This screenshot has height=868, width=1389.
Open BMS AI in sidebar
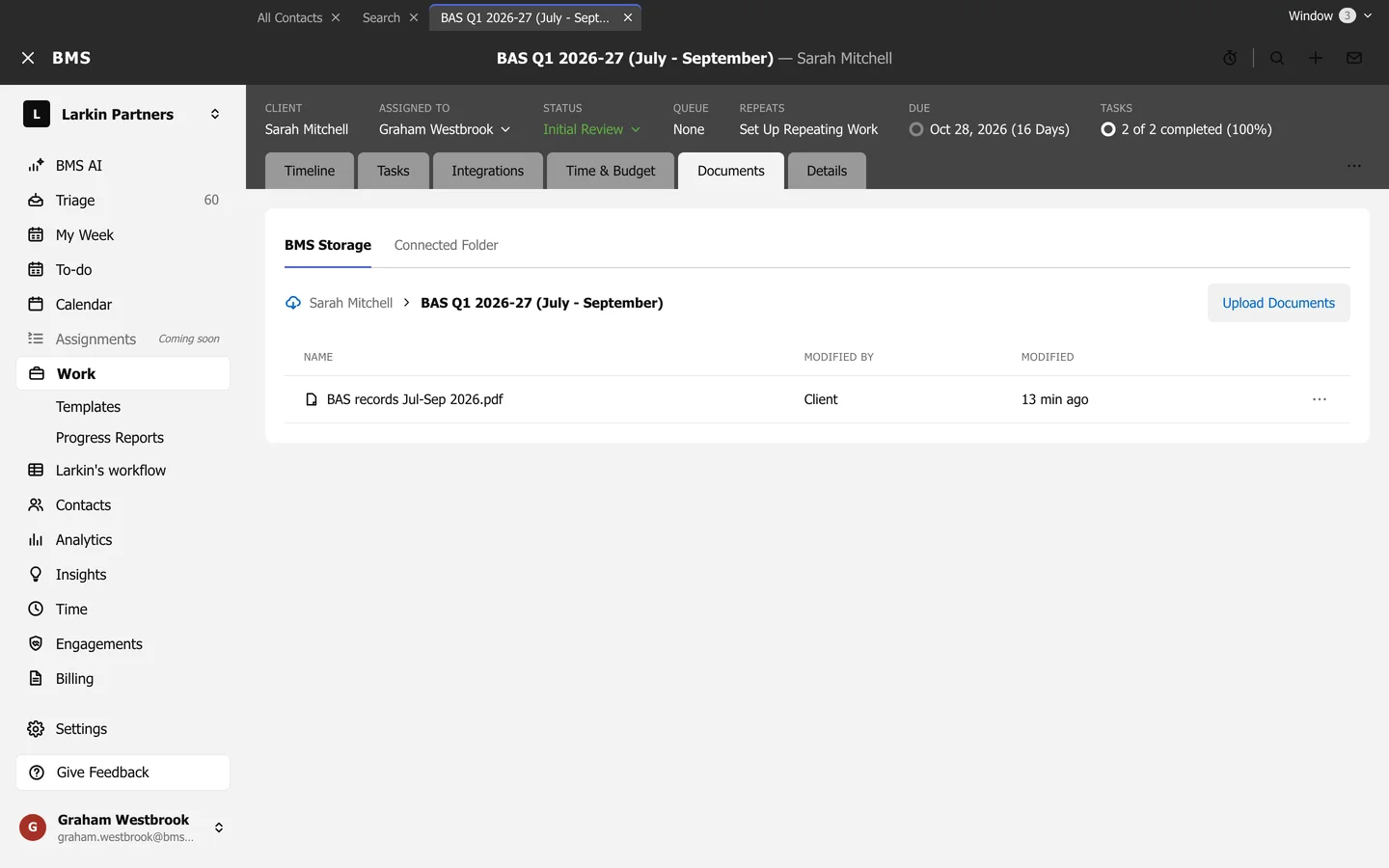pos(123,166)
